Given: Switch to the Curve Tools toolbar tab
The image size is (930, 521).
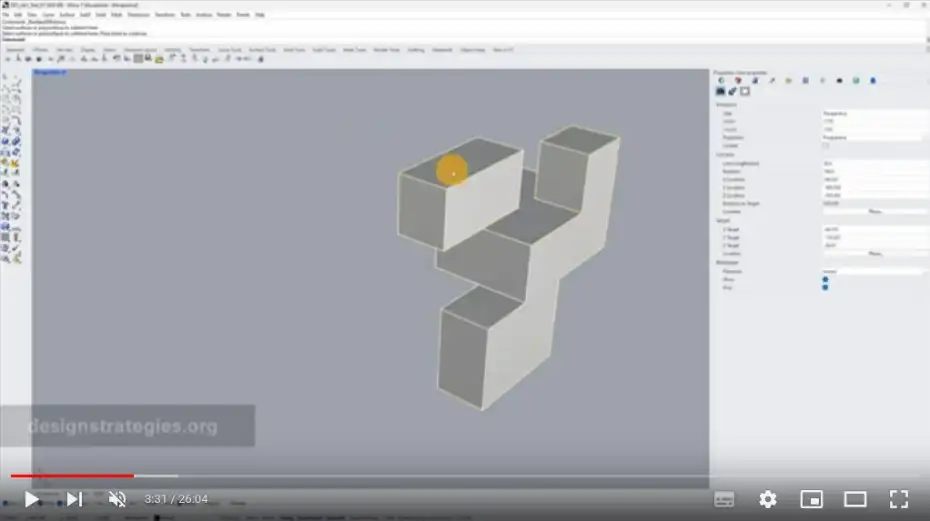Looking at the screenshot, I should [x=229, y=50].
